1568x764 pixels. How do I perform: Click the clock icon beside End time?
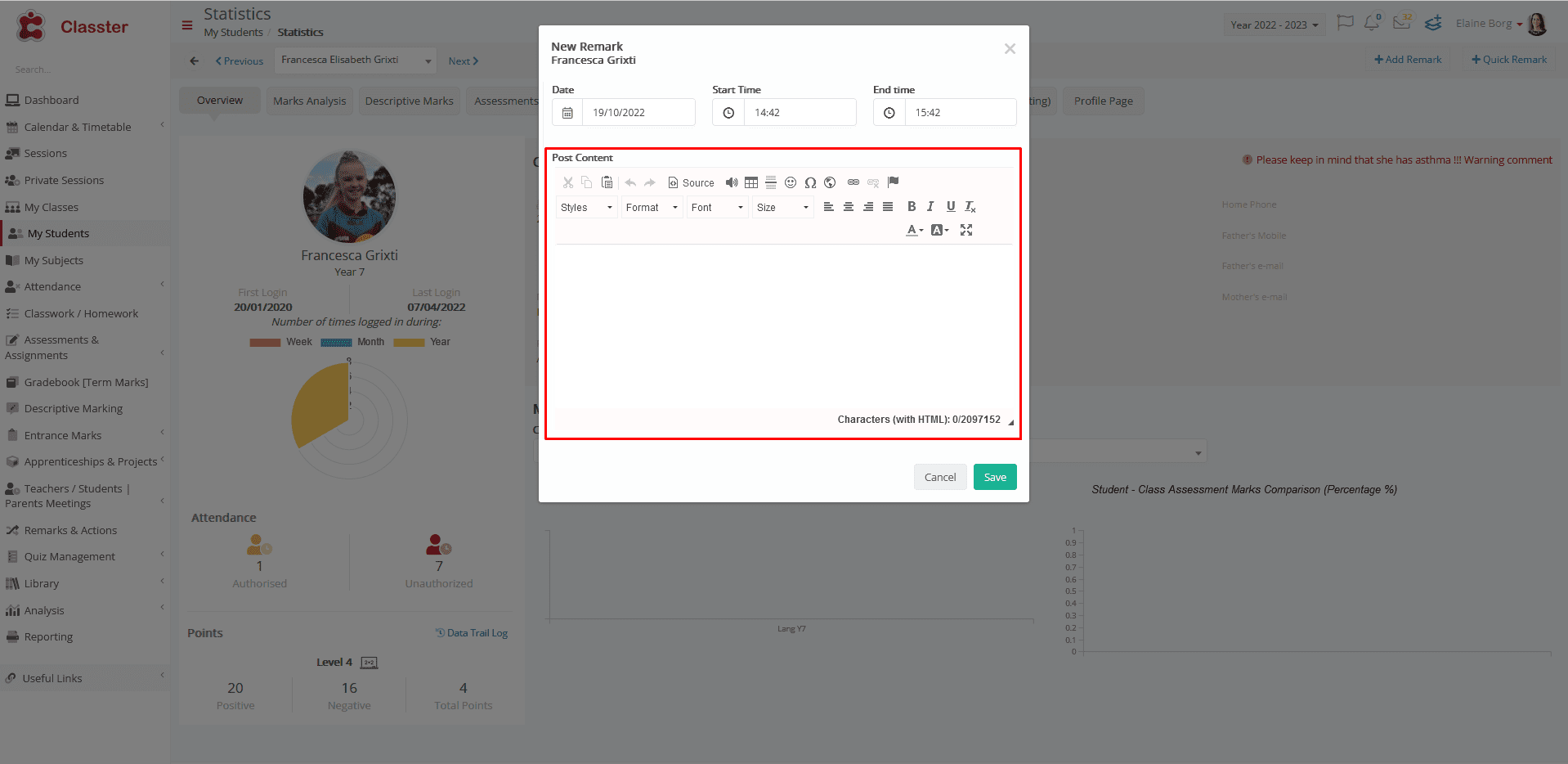point(889,113)
